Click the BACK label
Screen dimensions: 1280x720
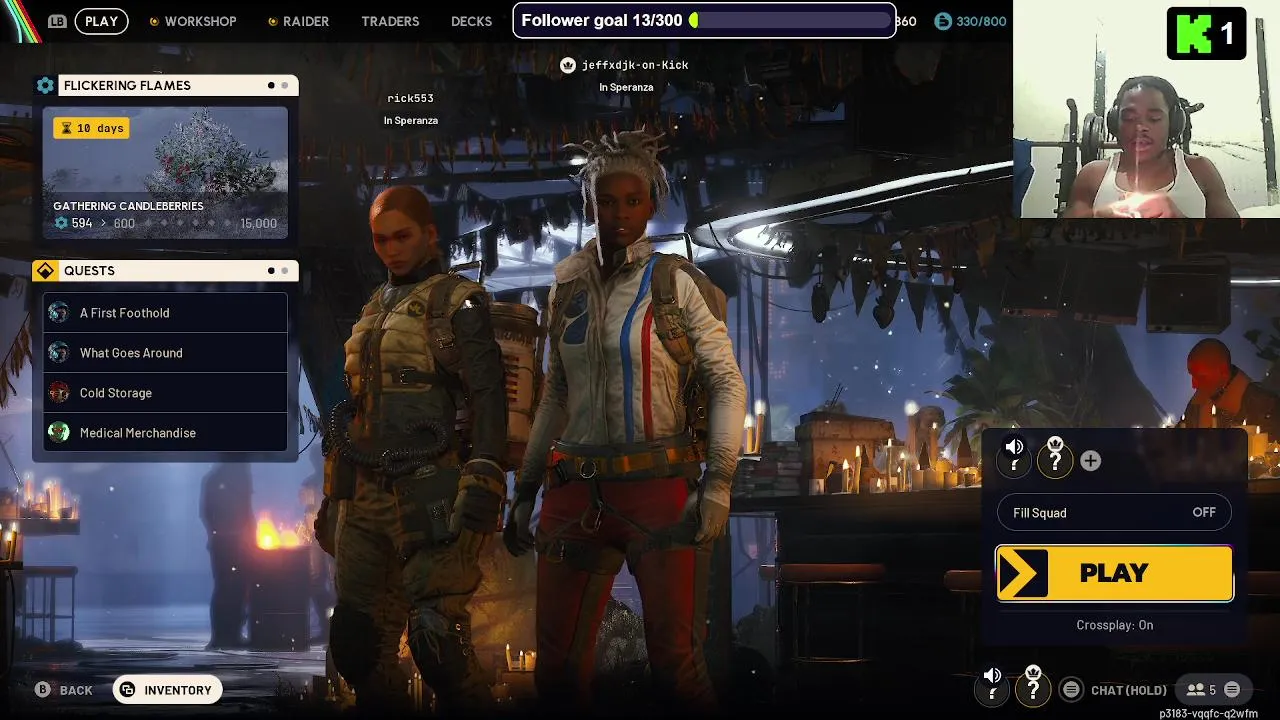pyautogui.click(x=76, y=690)
